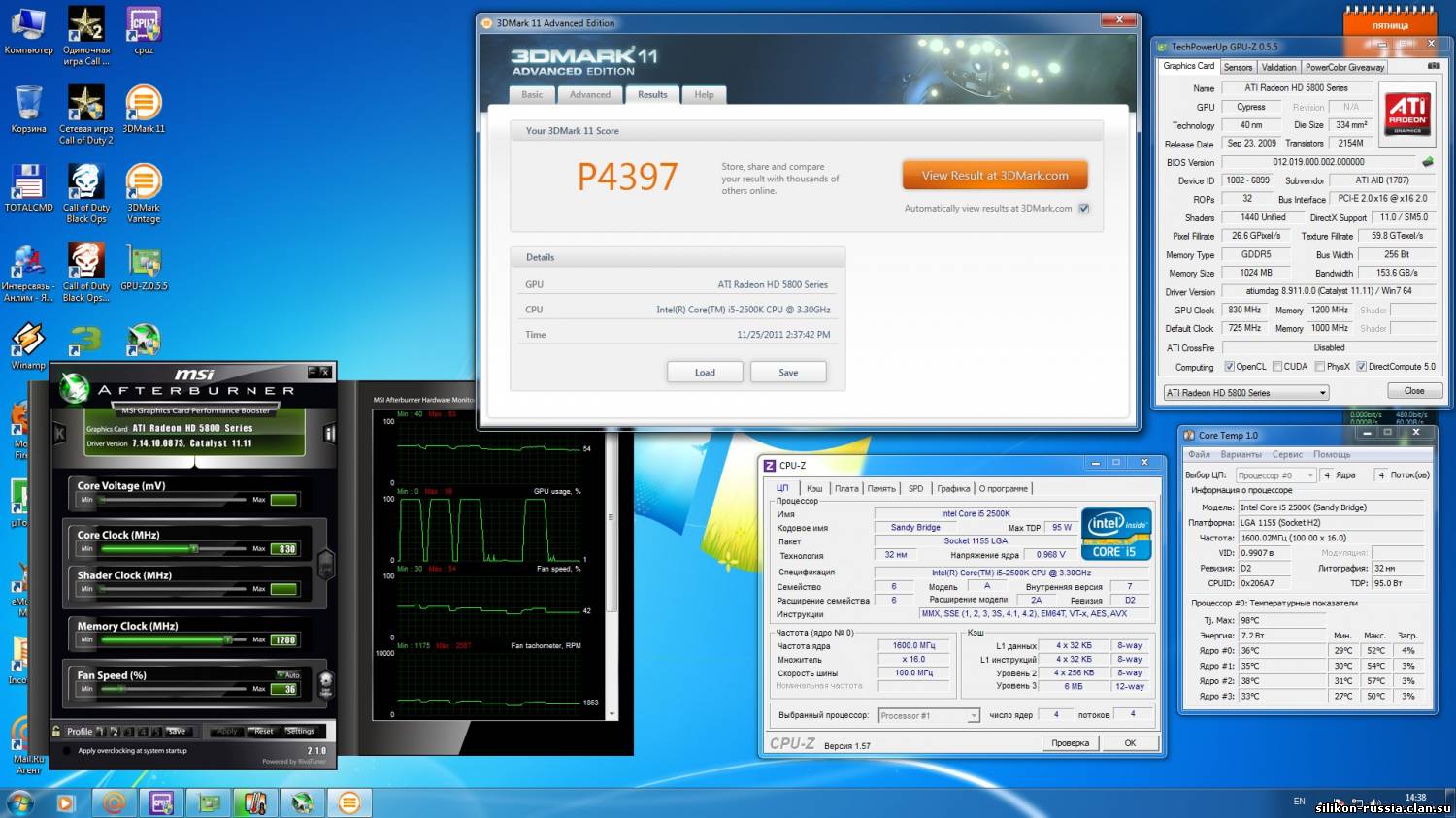Toggle Apply overclocking at system startup
1456x818 pixels.
(x=67, y=751)
